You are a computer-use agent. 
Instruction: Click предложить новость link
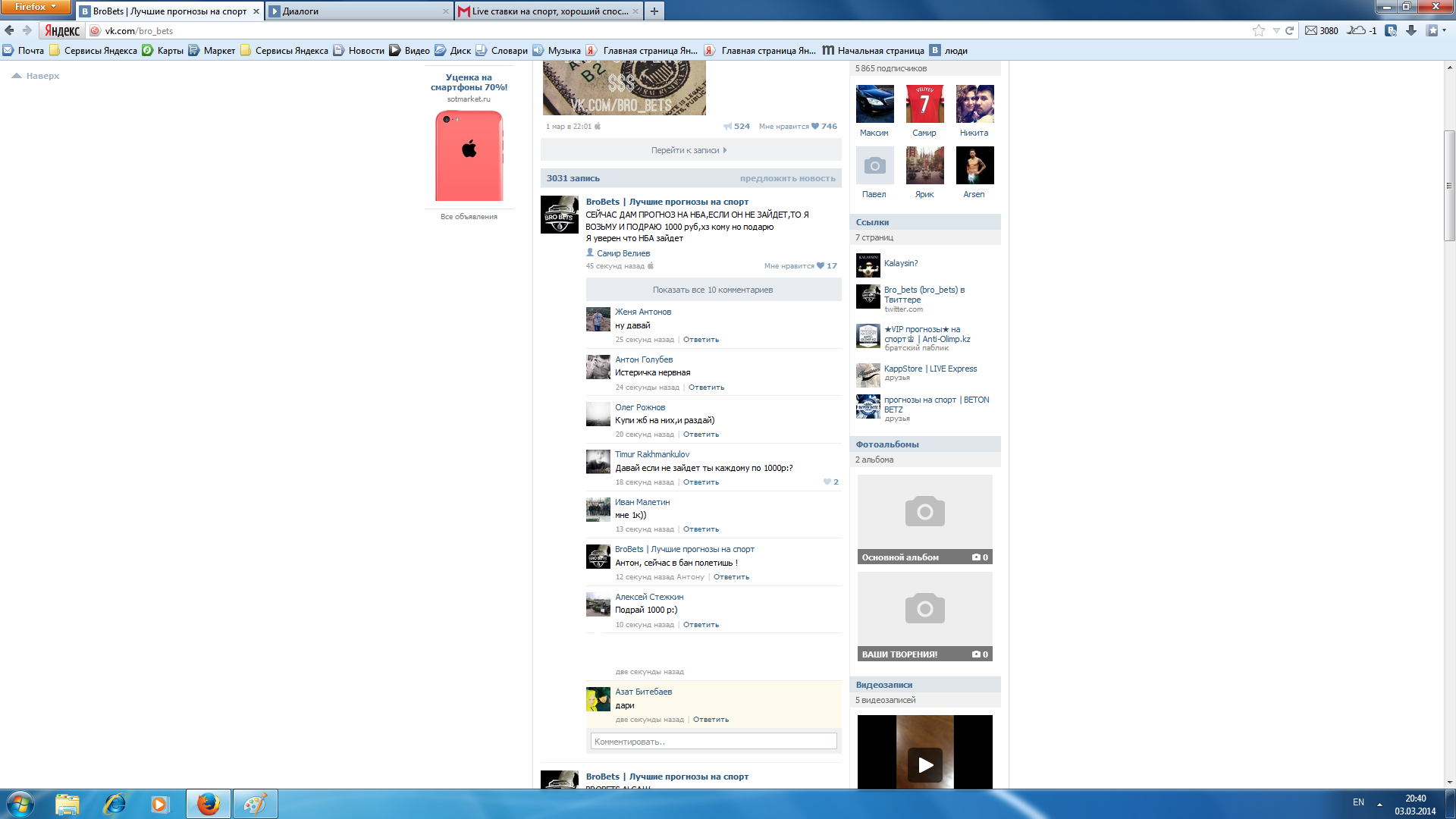pos(787,179)
